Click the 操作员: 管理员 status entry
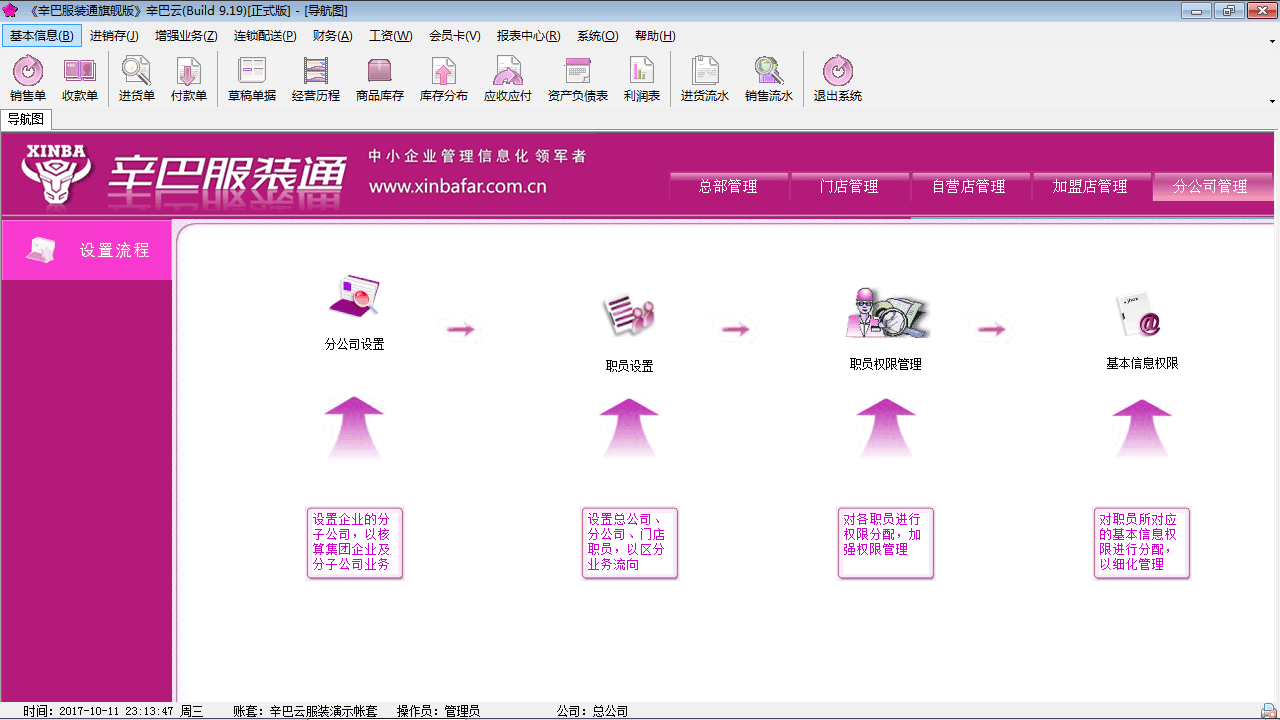 pyautogui.click(x=438, y=711)
